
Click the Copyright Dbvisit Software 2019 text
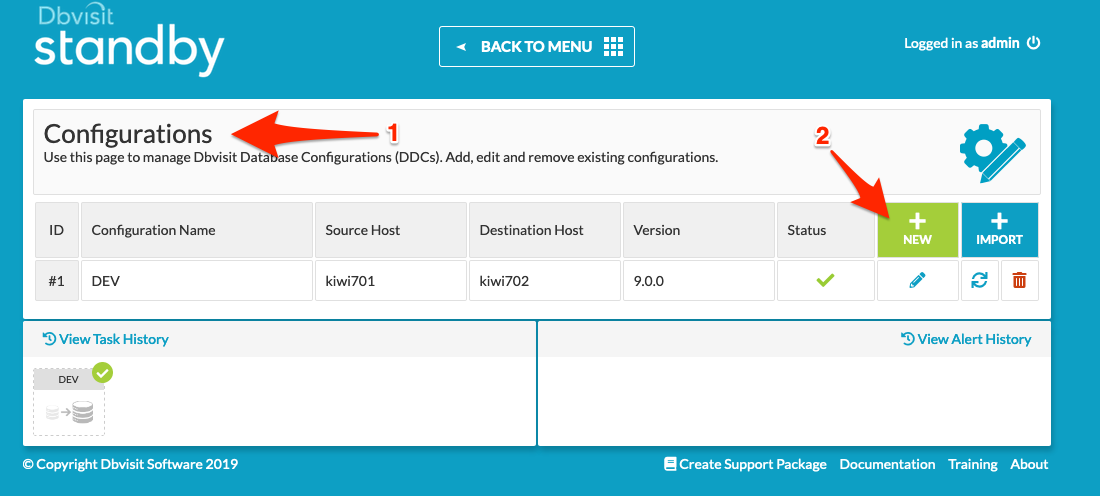pyautogui.click(x=130, y=464)
